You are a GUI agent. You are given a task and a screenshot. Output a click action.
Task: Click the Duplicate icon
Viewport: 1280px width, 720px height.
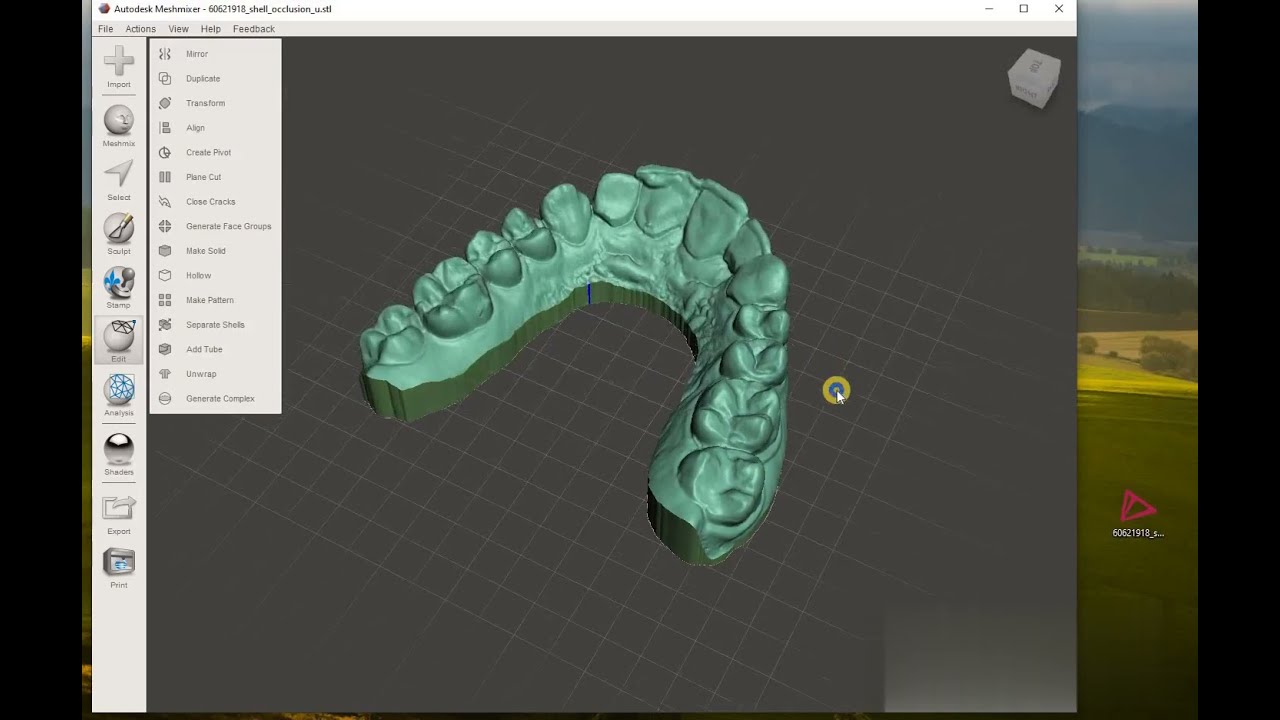165,78
